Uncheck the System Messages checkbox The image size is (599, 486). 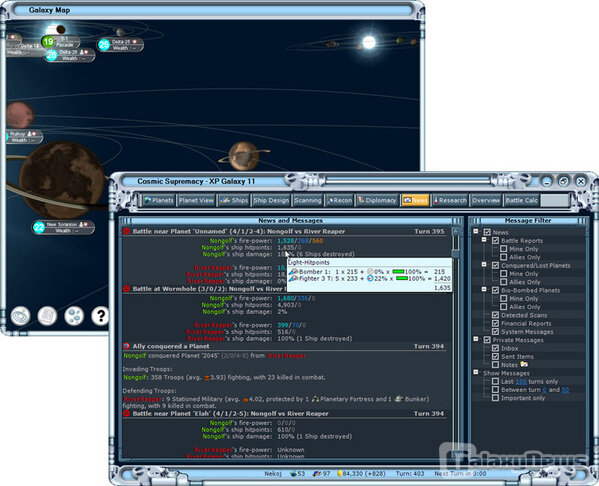coord(495,332)
